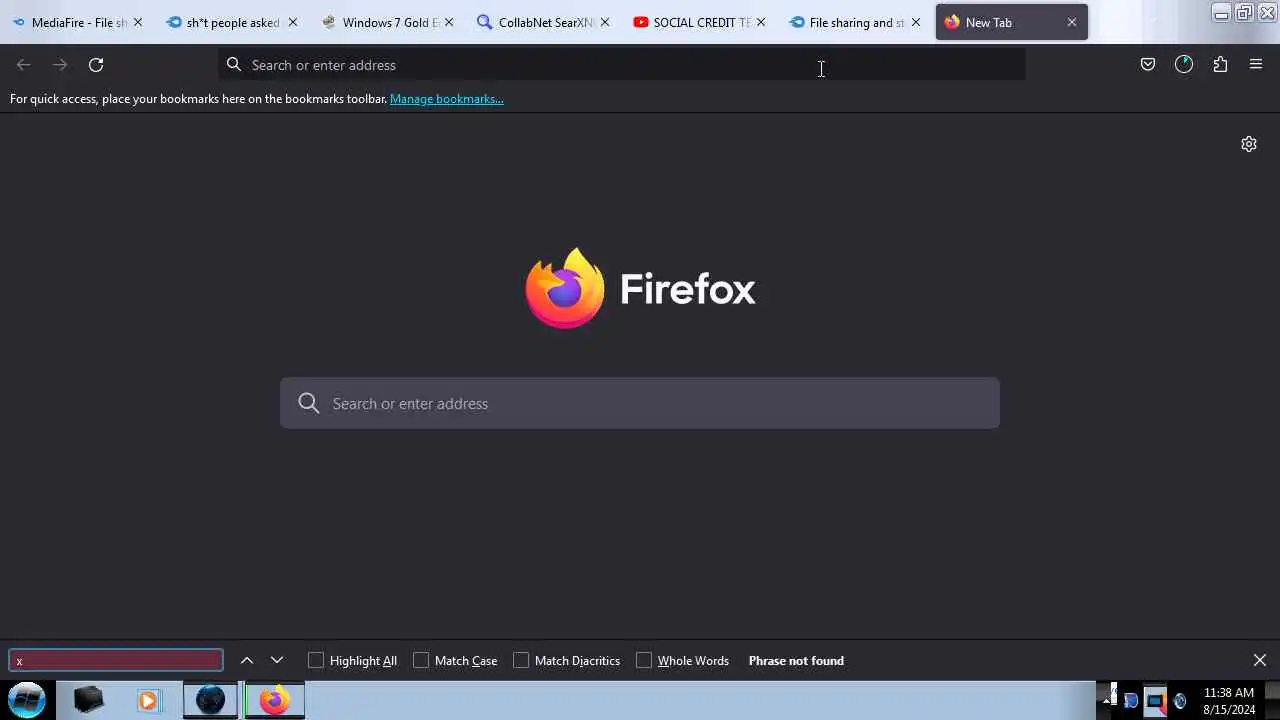Open the black box taskbar icon
The image size is (1280, 720).
[x=88, y=700]
